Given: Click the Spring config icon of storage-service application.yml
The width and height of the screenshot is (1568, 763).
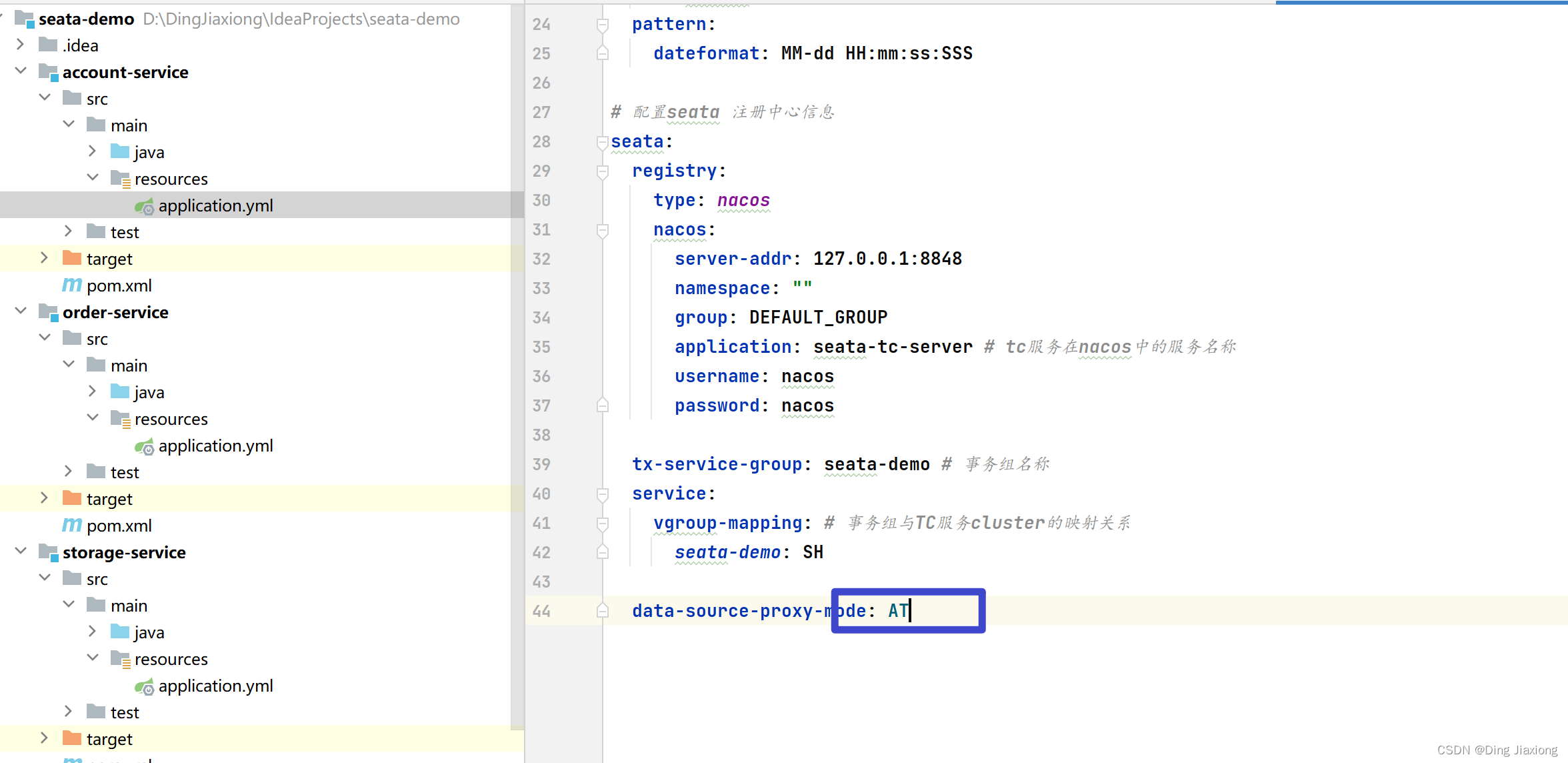Looking at the screenshot, I should (144, 686).
